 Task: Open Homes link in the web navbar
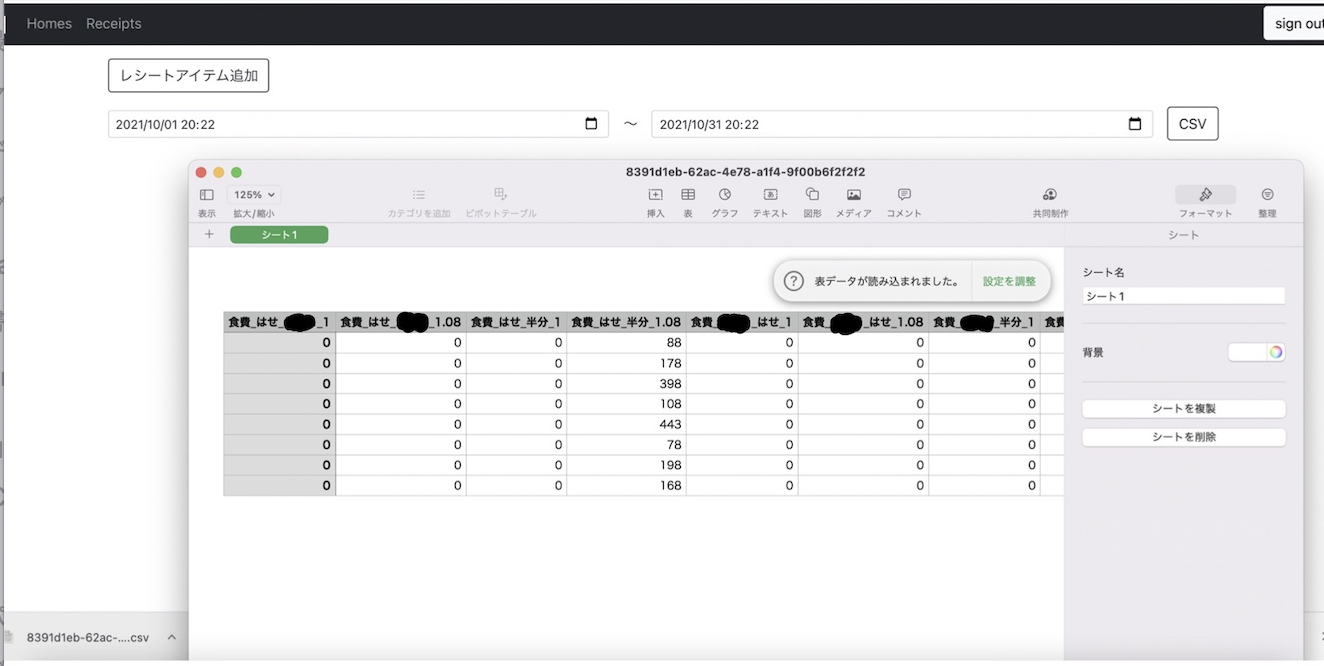pyautogui.click(x=49, y=23)
